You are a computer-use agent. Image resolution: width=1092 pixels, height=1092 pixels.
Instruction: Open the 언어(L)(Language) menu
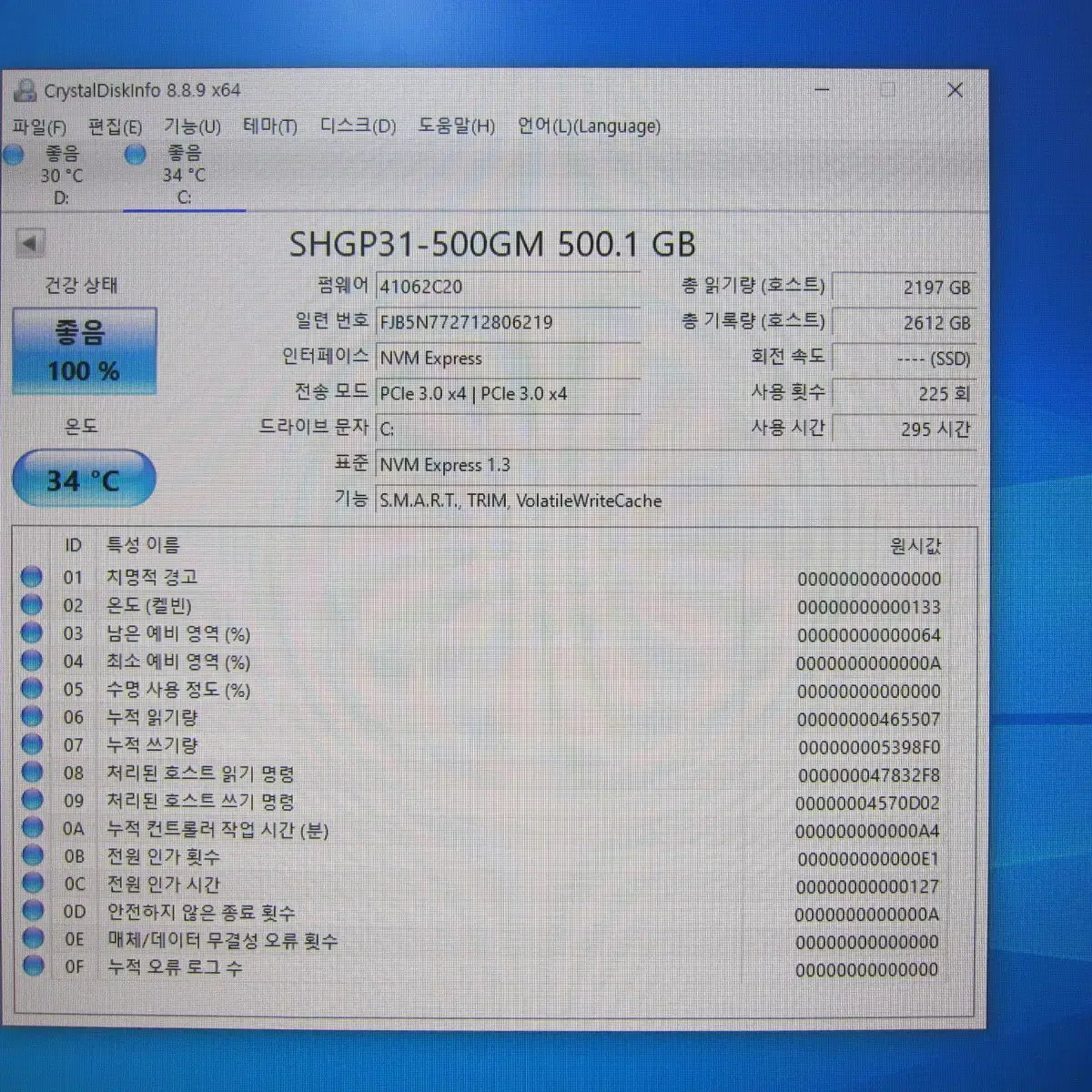pyautogui.click(x=589, y=126)
